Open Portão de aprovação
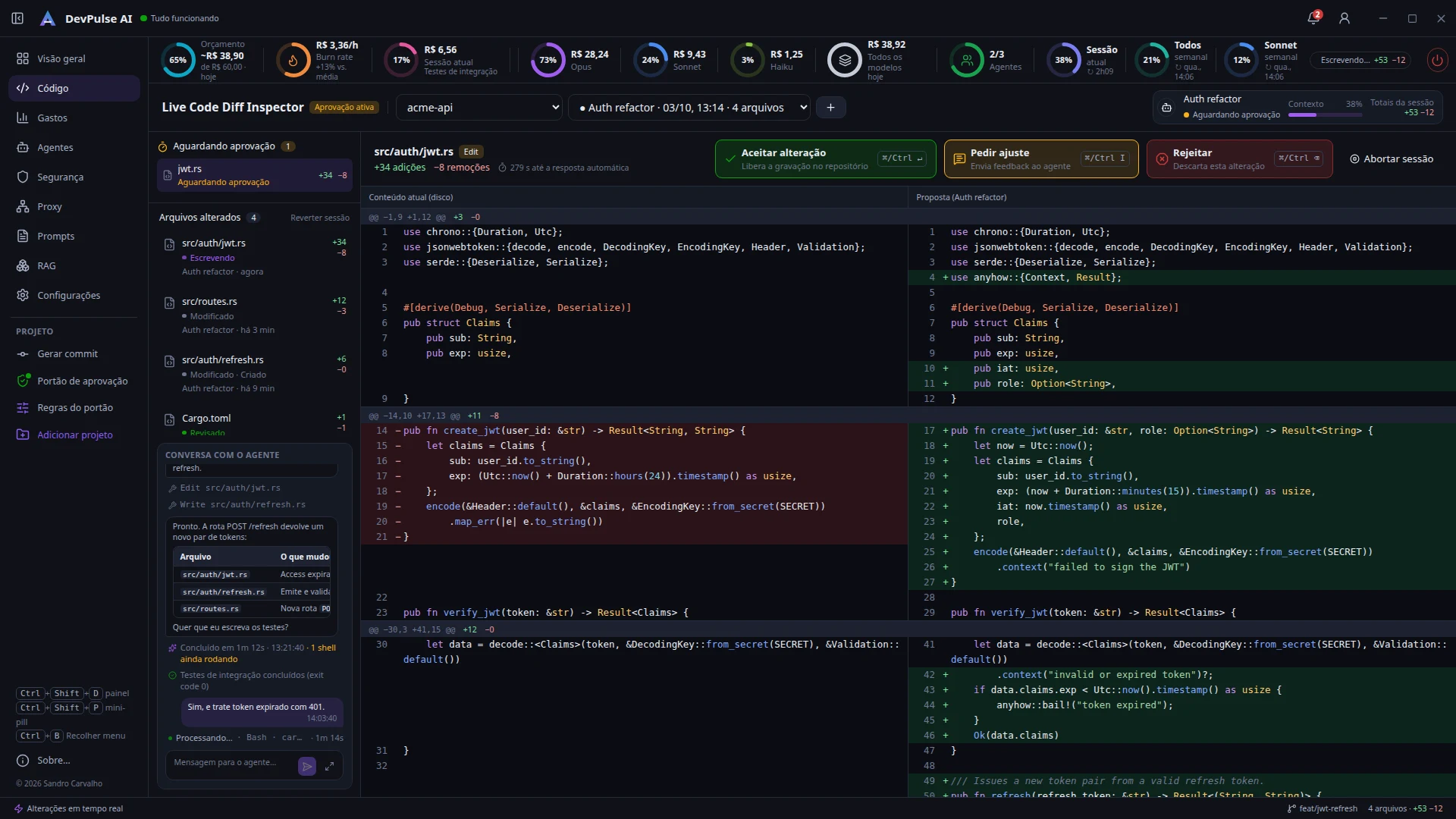This screenshot has width=1456, height=819. coord(74,381)
